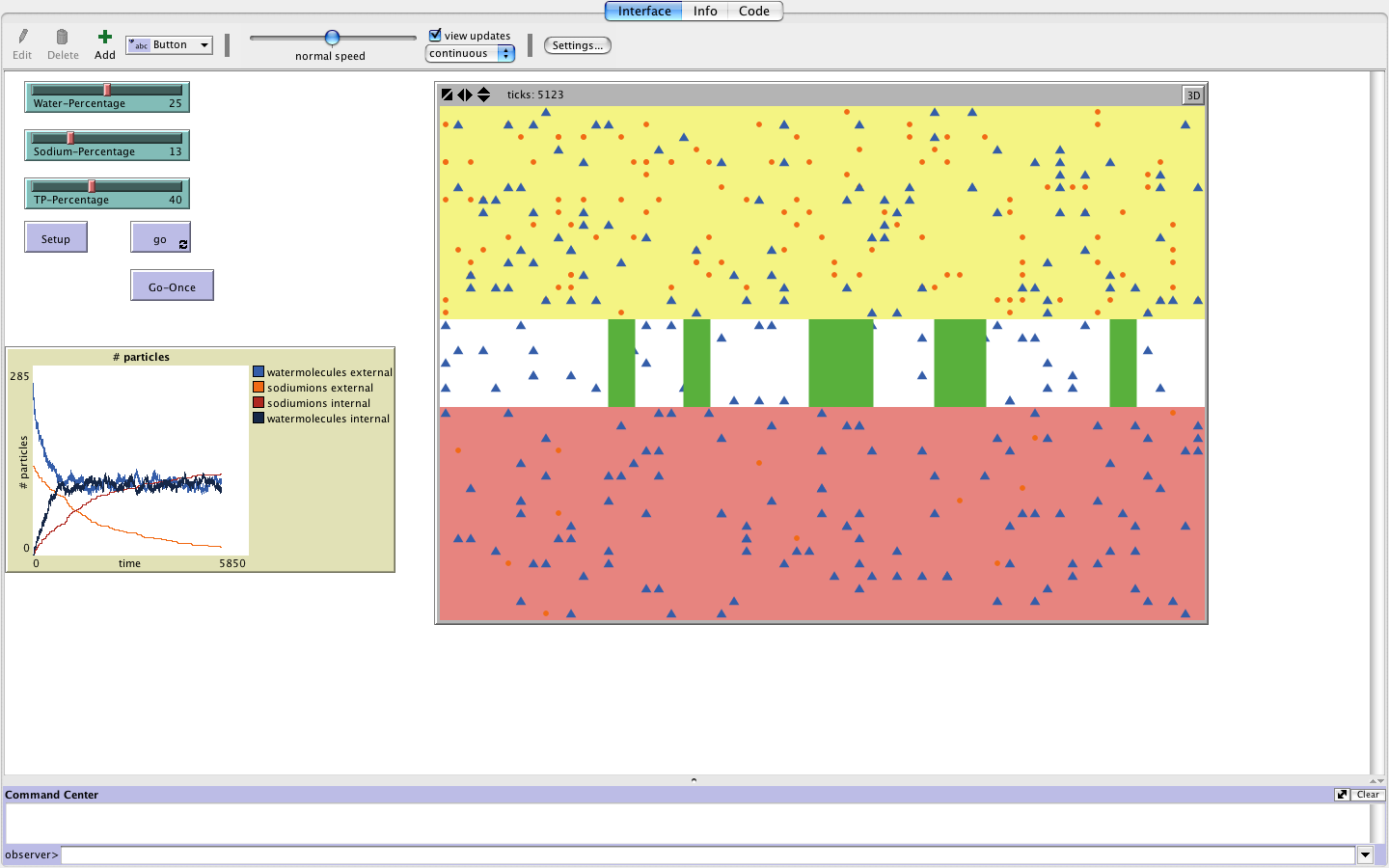Toggle the view updates checkbox
The height and width of the screenshot is (868, 1389).
tap(435, 36)
